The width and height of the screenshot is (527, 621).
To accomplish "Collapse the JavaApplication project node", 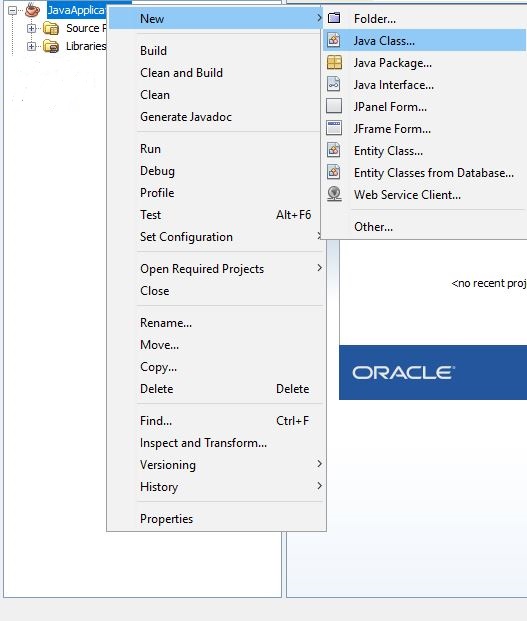I will pyautogui.click(x=13, y=10).
